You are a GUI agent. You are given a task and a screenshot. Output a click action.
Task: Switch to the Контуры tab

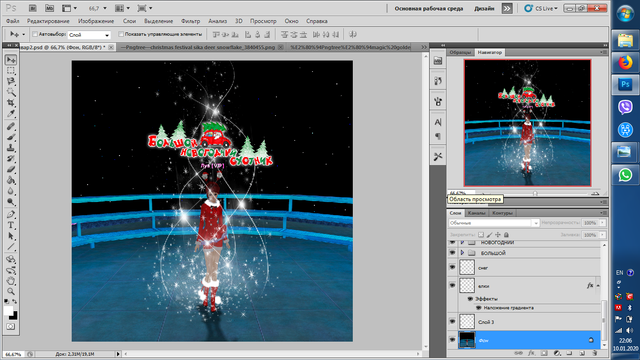pyautogui.click(x=502, y=213)
